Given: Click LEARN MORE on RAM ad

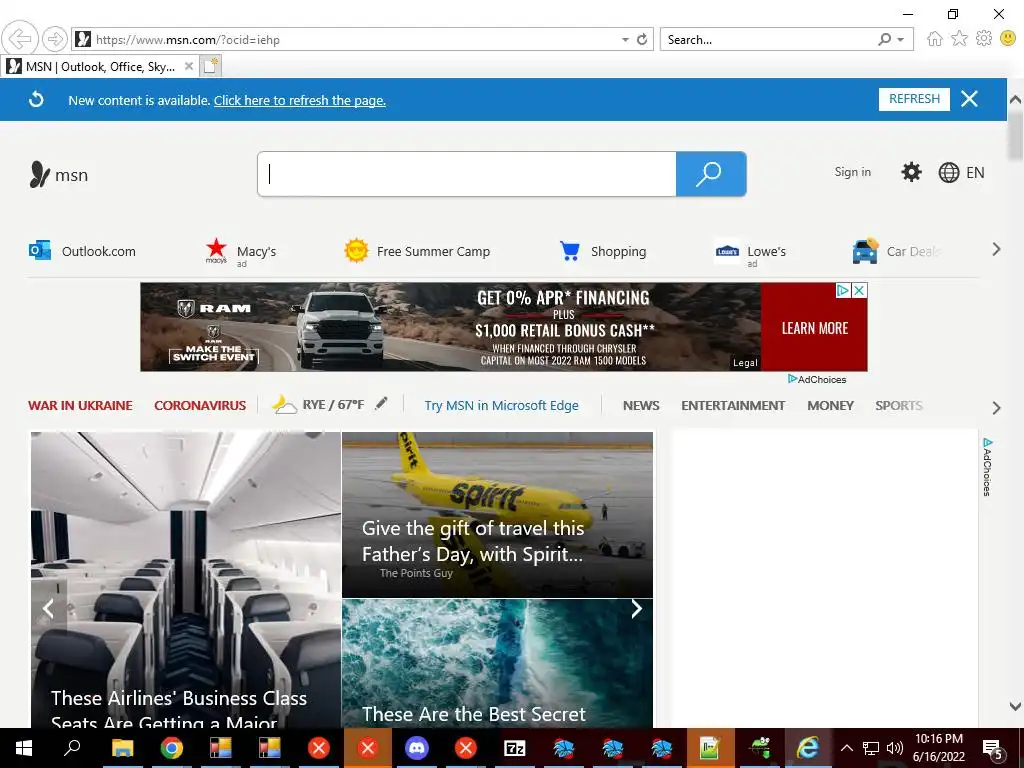Looking at the screenshot, I should [814, 328].
